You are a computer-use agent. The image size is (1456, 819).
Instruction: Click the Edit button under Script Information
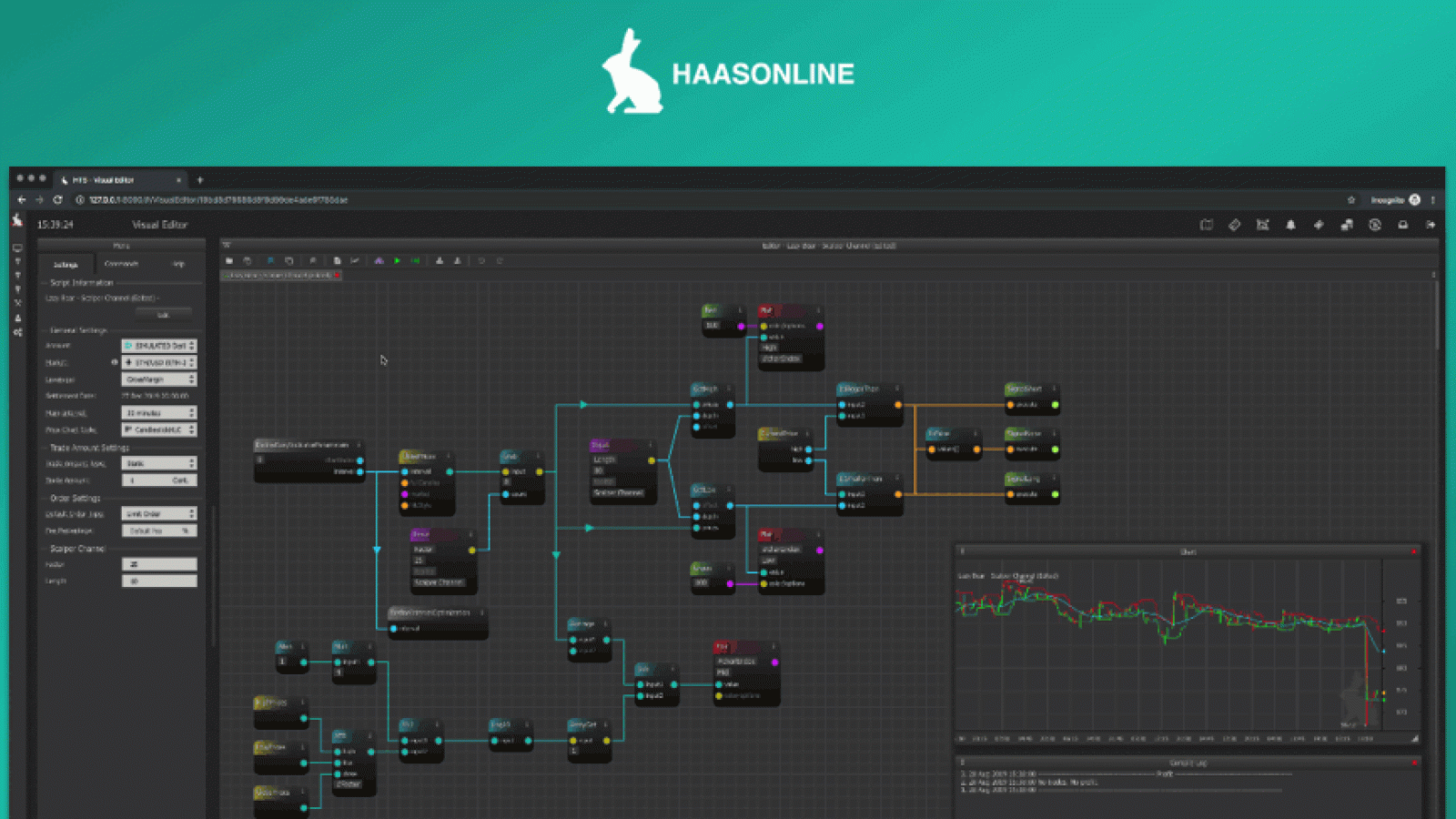pos(164,315)
